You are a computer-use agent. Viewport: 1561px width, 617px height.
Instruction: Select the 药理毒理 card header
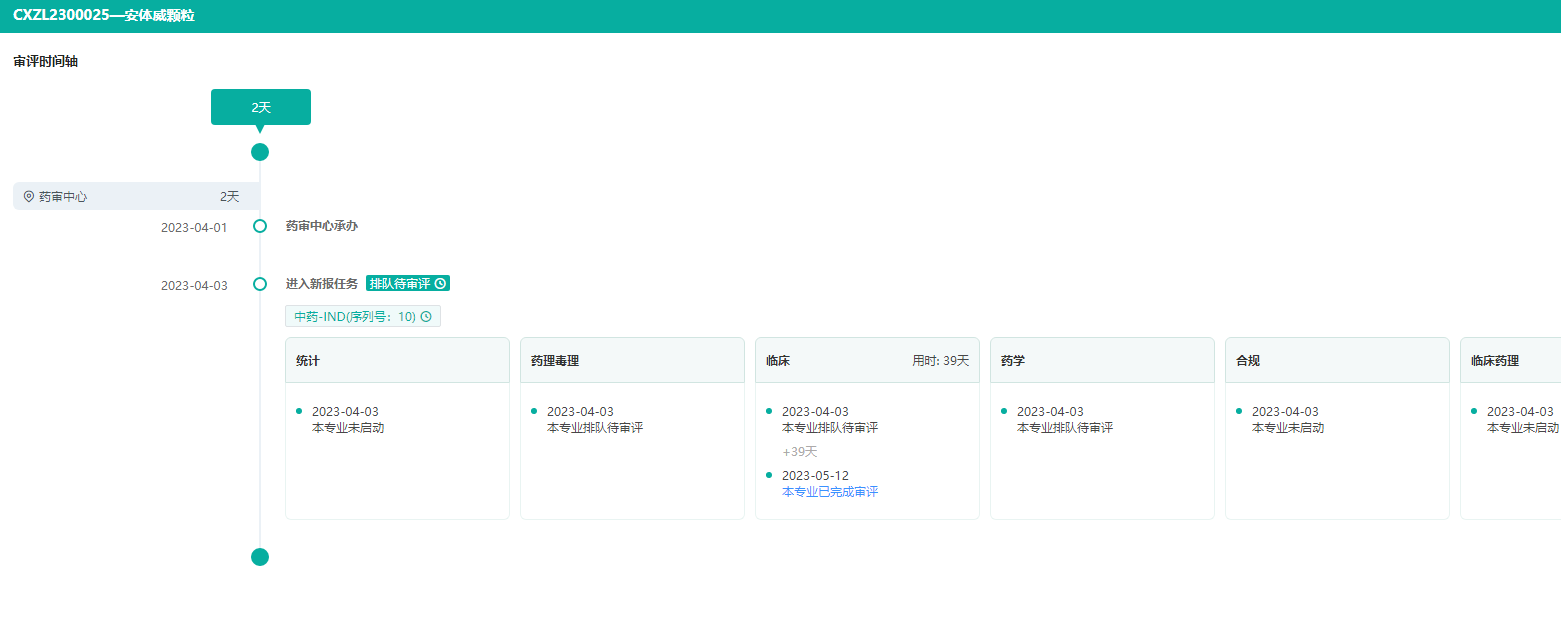tap(632, 360)
